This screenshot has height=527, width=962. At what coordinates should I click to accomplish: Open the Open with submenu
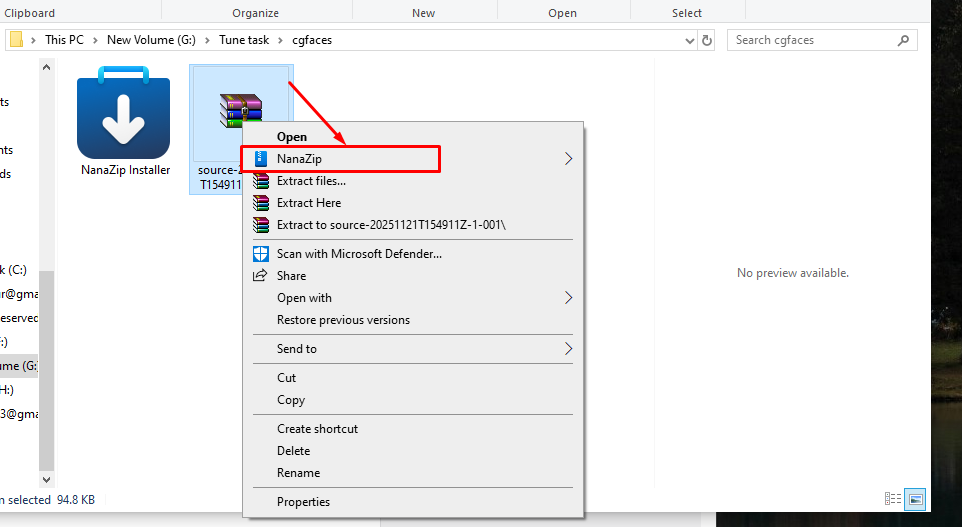point(413,298)
